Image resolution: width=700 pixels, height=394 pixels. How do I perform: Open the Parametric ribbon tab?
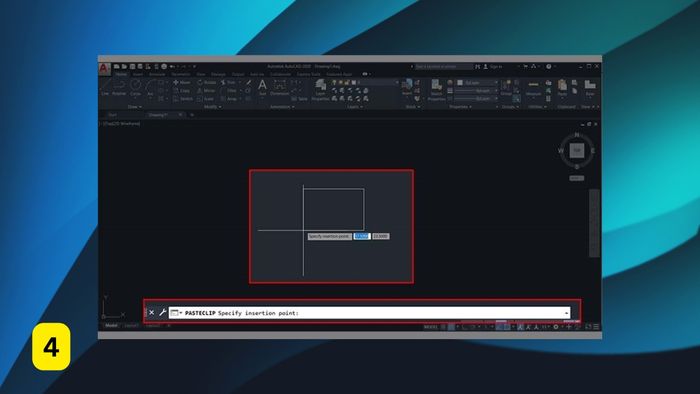point(181,74)
